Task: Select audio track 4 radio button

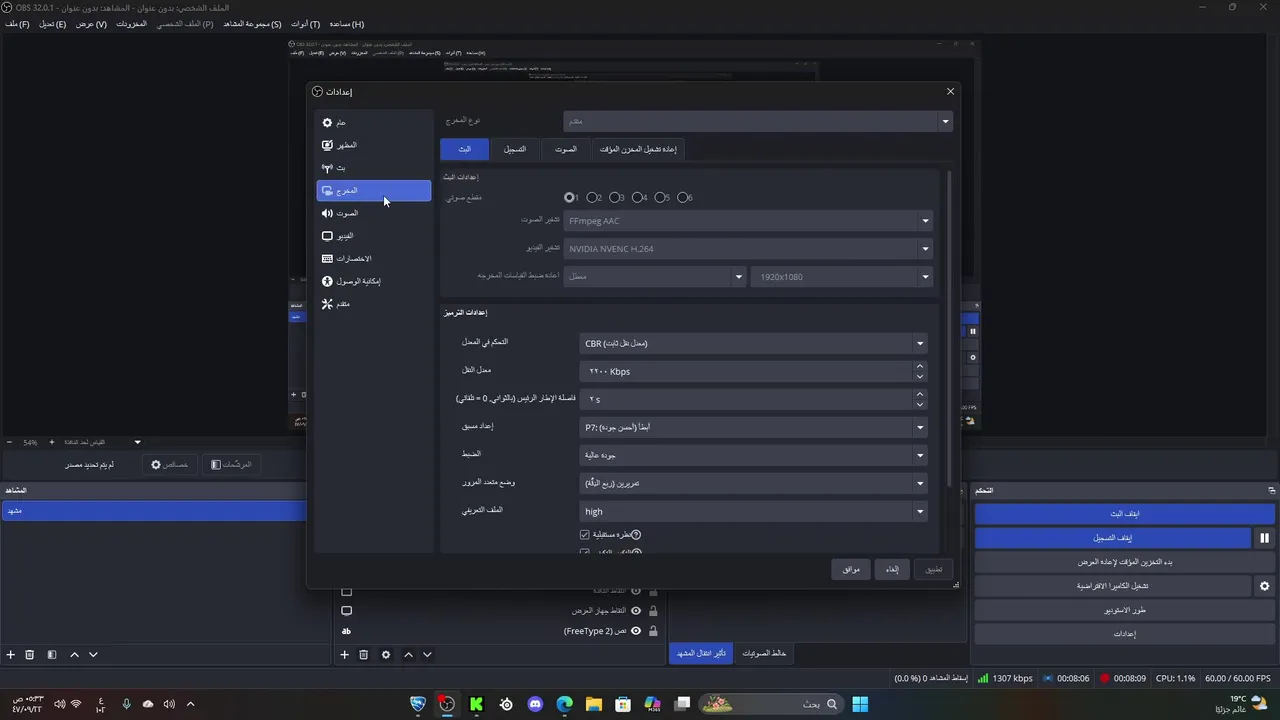Action: (x=639, y=198)
